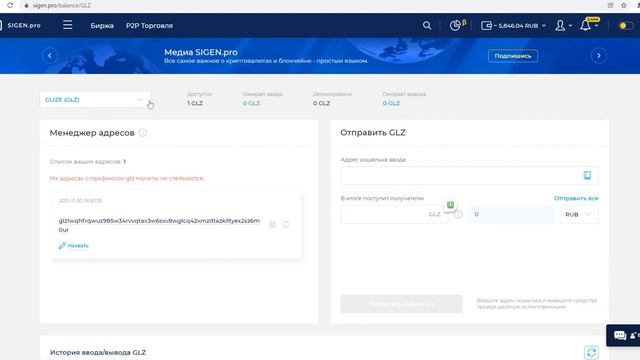Click Отправить все link

coord(576,198)
